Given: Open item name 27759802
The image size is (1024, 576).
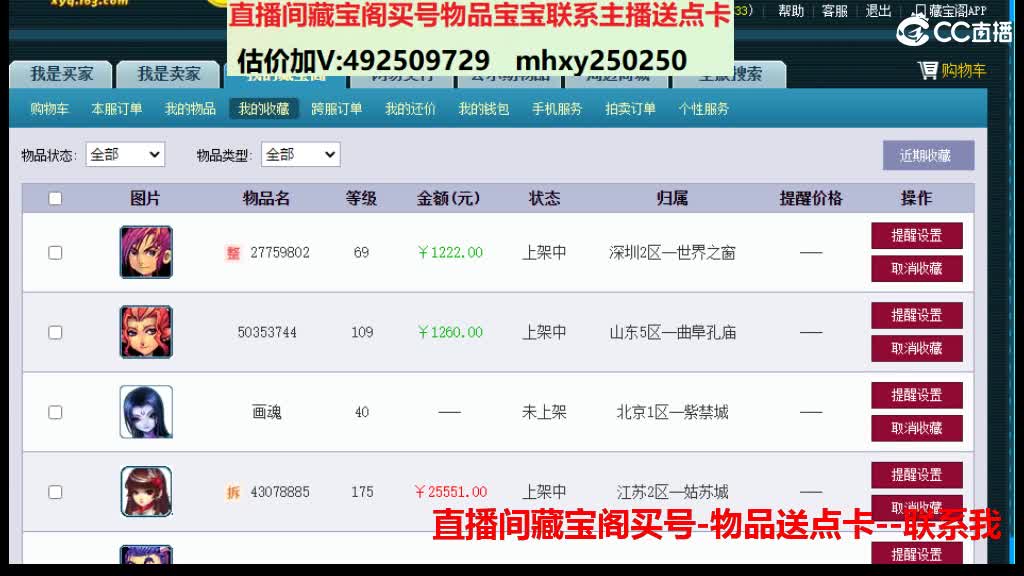Looking at the screenshot, I should click(280, 253).
